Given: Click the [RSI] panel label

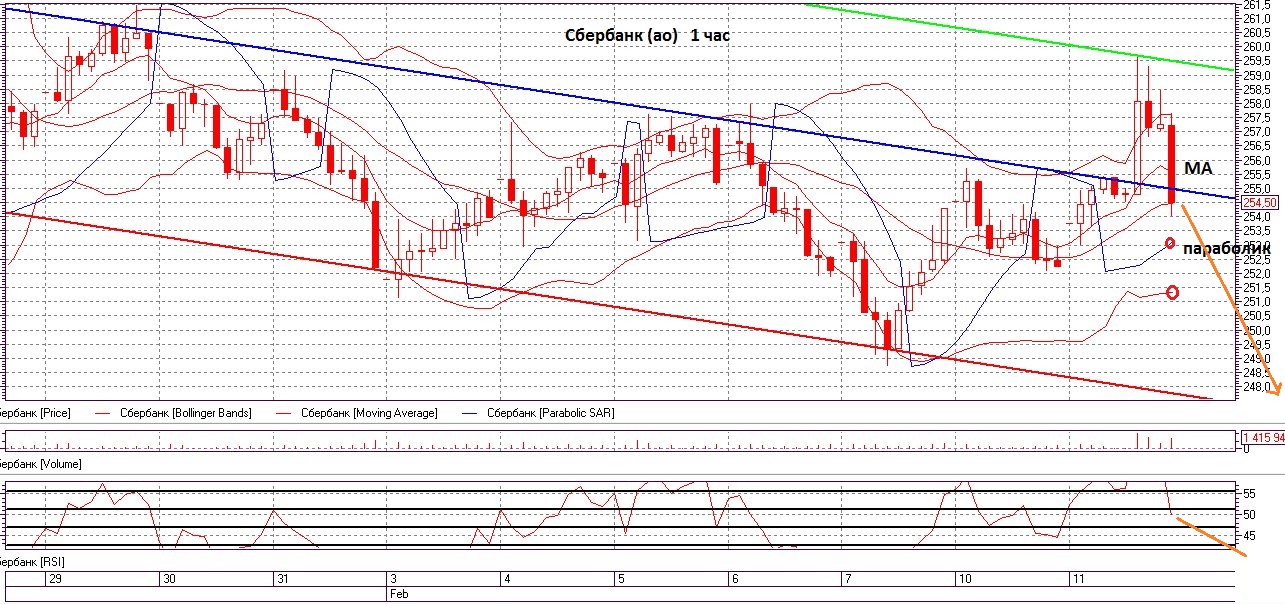Looking at the screenshot, I should 33,564.
